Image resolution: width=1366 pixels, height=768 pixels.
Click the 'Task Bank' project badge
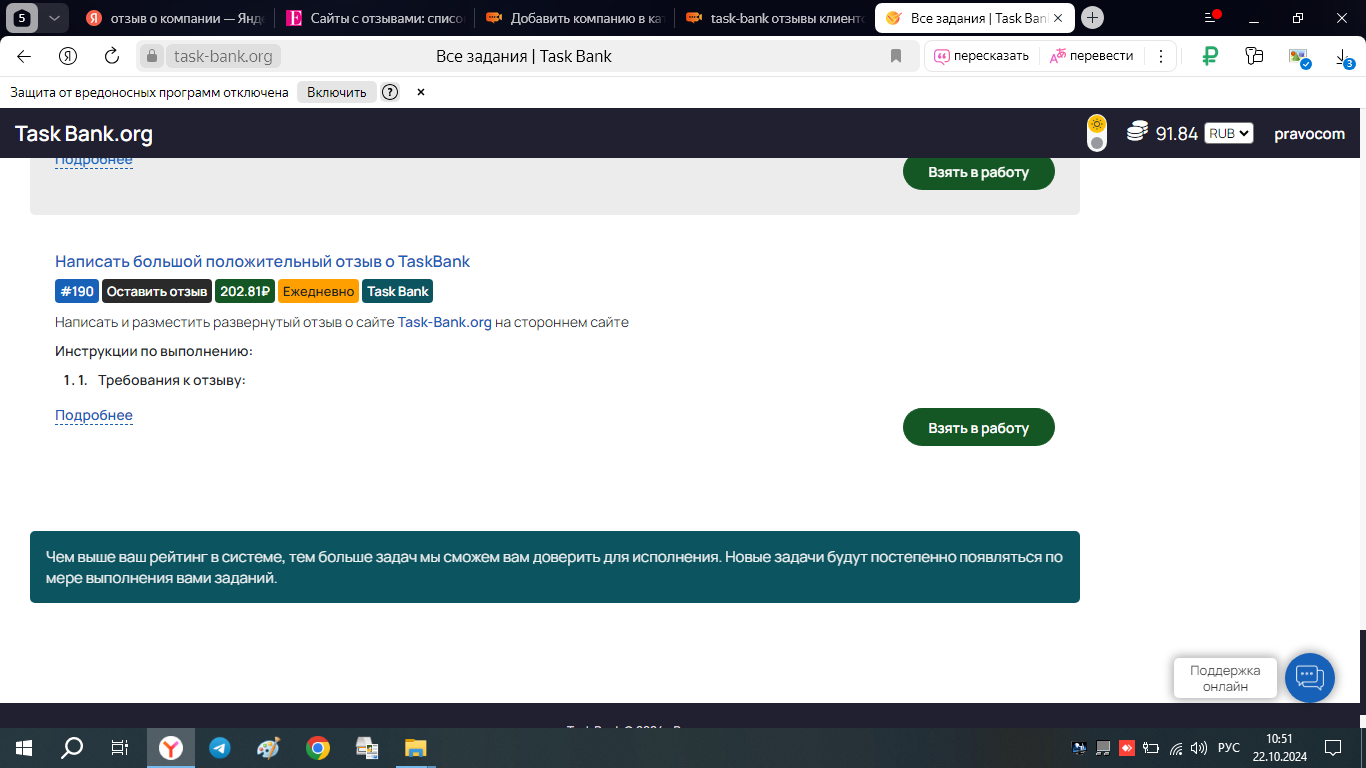pyautogui.click(x=397, y=291)
